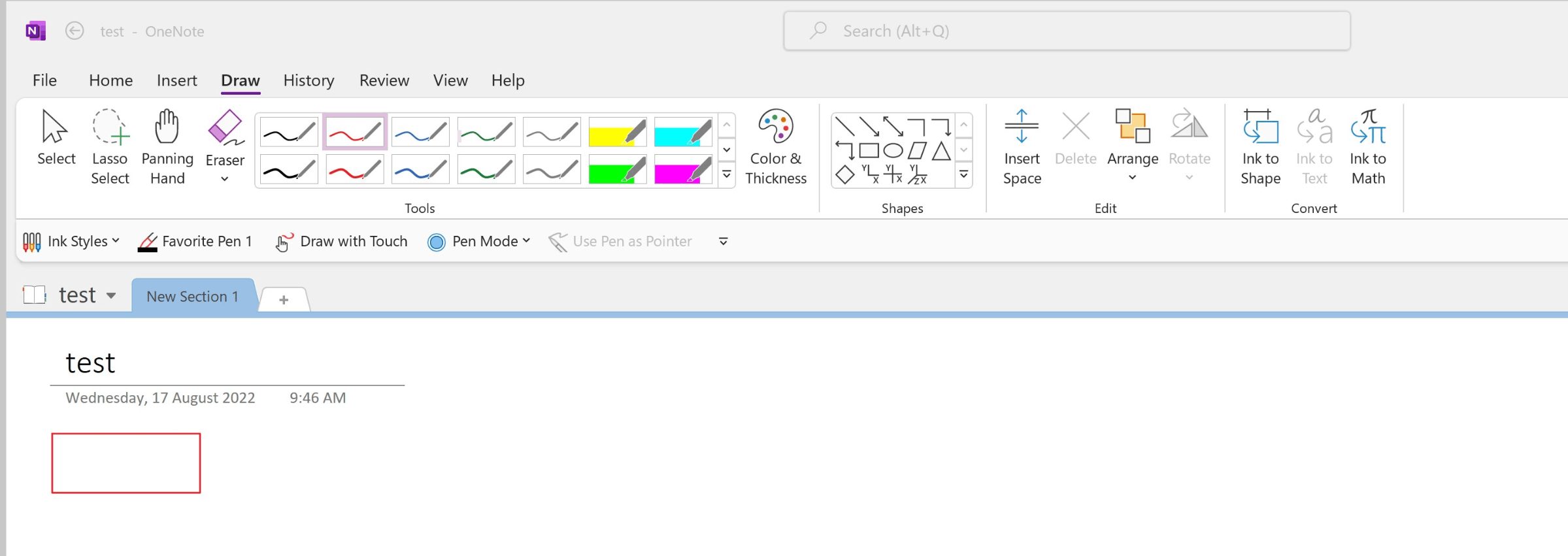Open the test notebook dropdown
Screen dimensions: 1568x556
111,295
